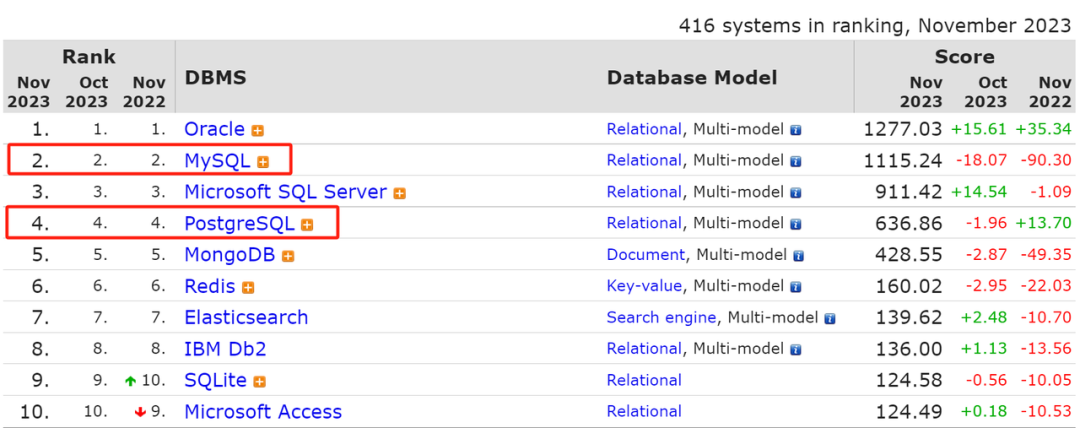Click the orange plus icon beside Redis
Screen dimensions: 1080x428
tap(248, 288)
